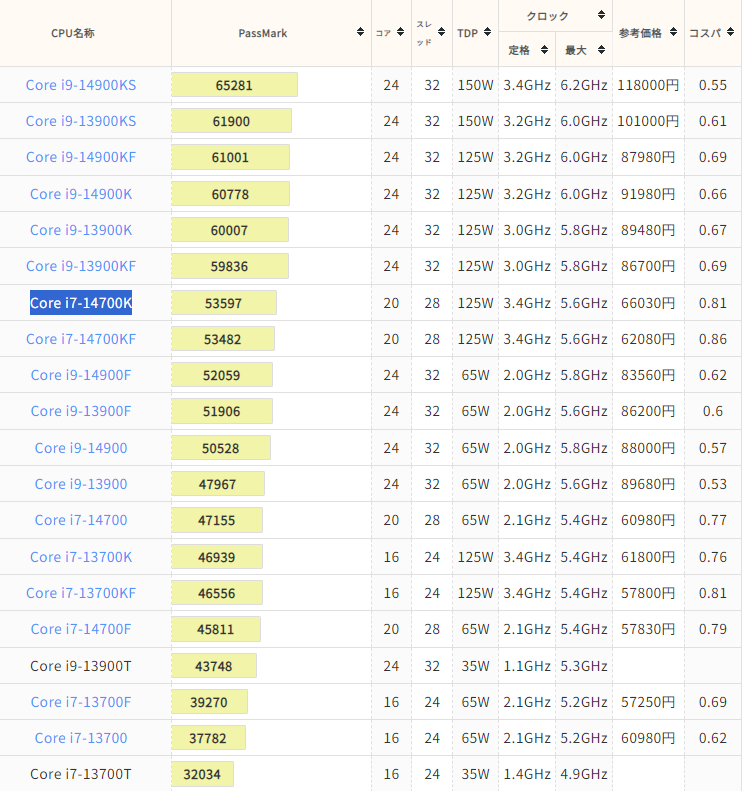Sort by スレッド column arrows
The height and width of the screenshot is (791, 743).
441,32
